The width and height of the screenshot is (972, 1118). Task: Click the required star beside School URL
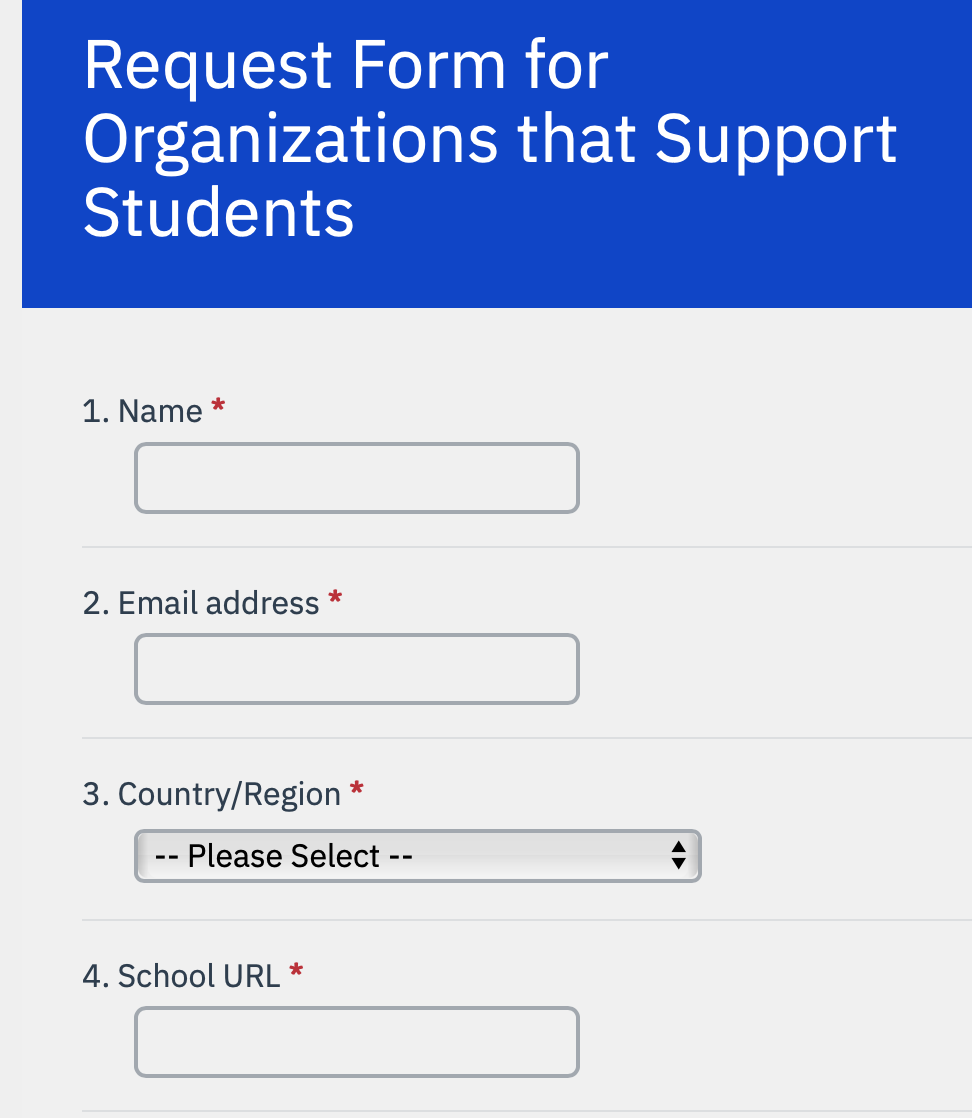click(296, 971)
